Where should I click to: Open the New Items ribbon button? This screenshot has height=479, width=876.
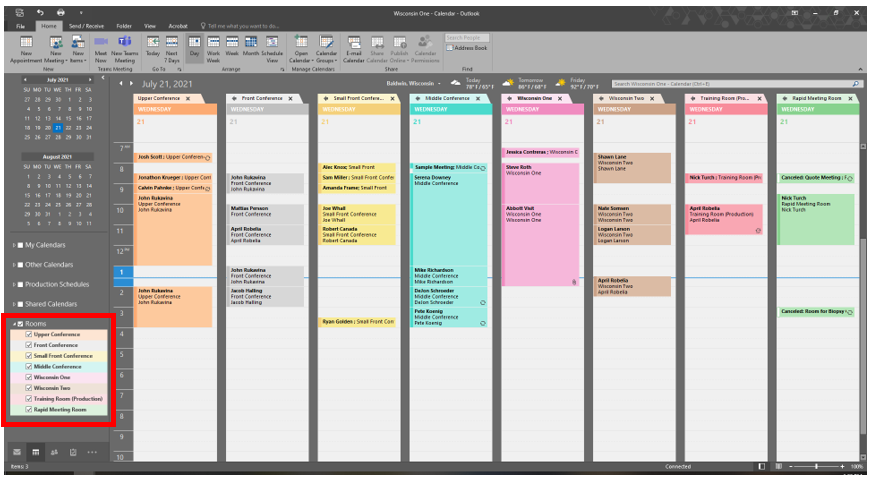(x=78, y=49)
